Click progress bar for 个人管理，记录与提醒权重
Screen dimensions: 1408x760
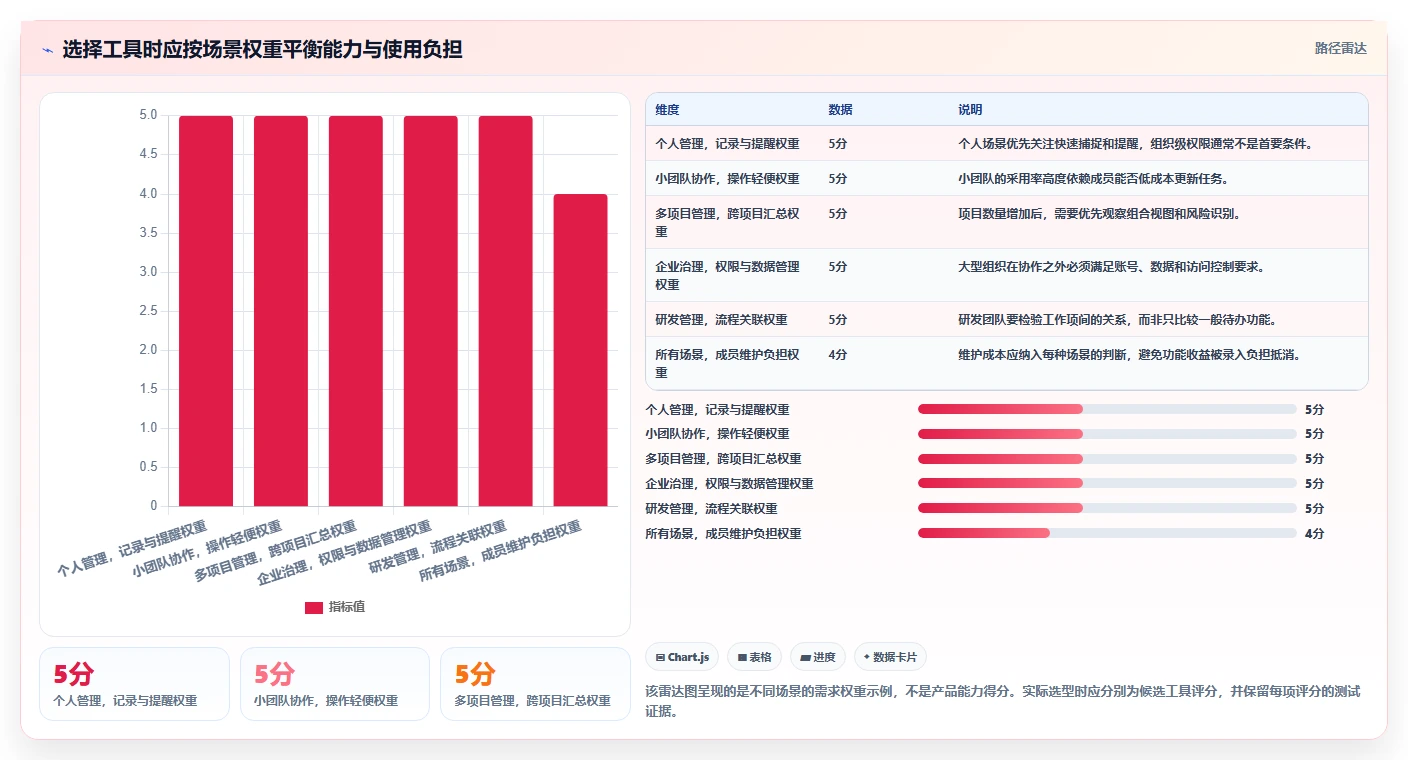pos(1107,409)
